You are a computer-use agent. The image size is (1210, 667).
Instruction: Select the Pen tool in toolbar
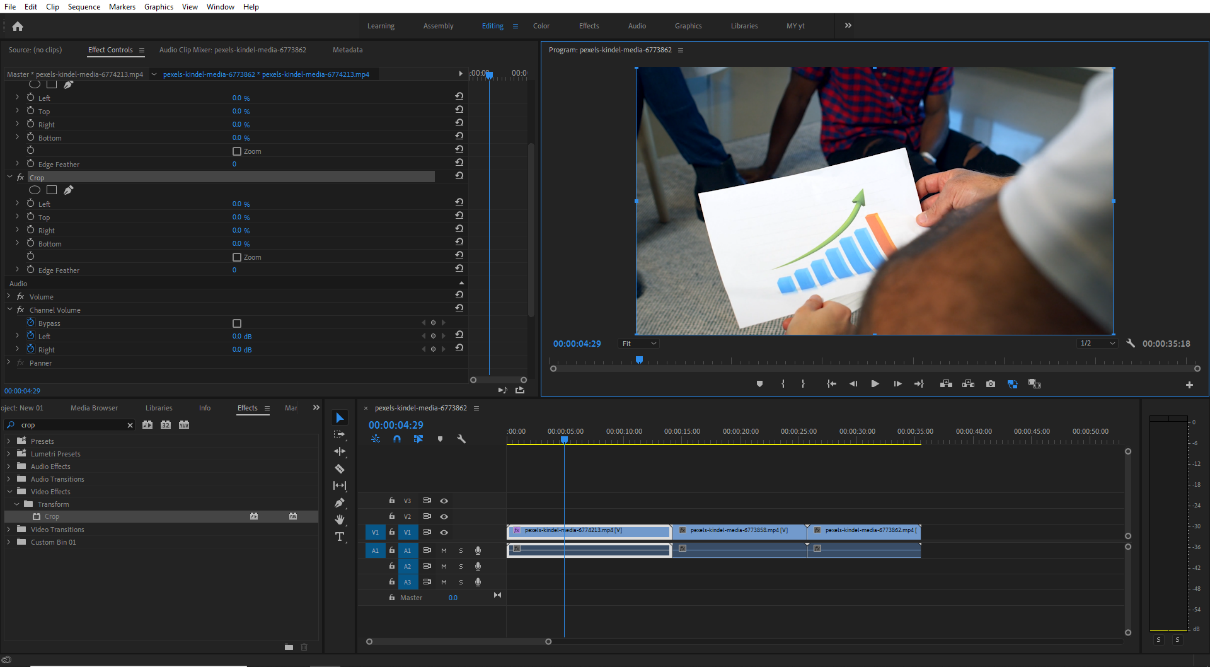(339, 503)
